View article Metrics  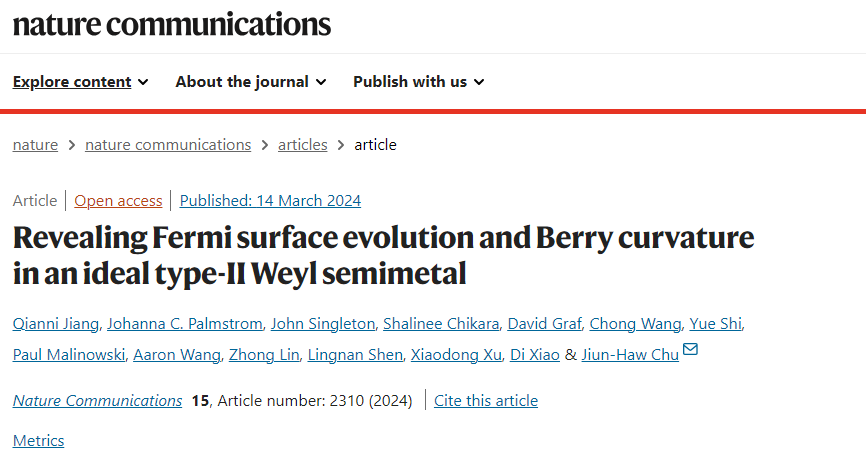(39, 441)
